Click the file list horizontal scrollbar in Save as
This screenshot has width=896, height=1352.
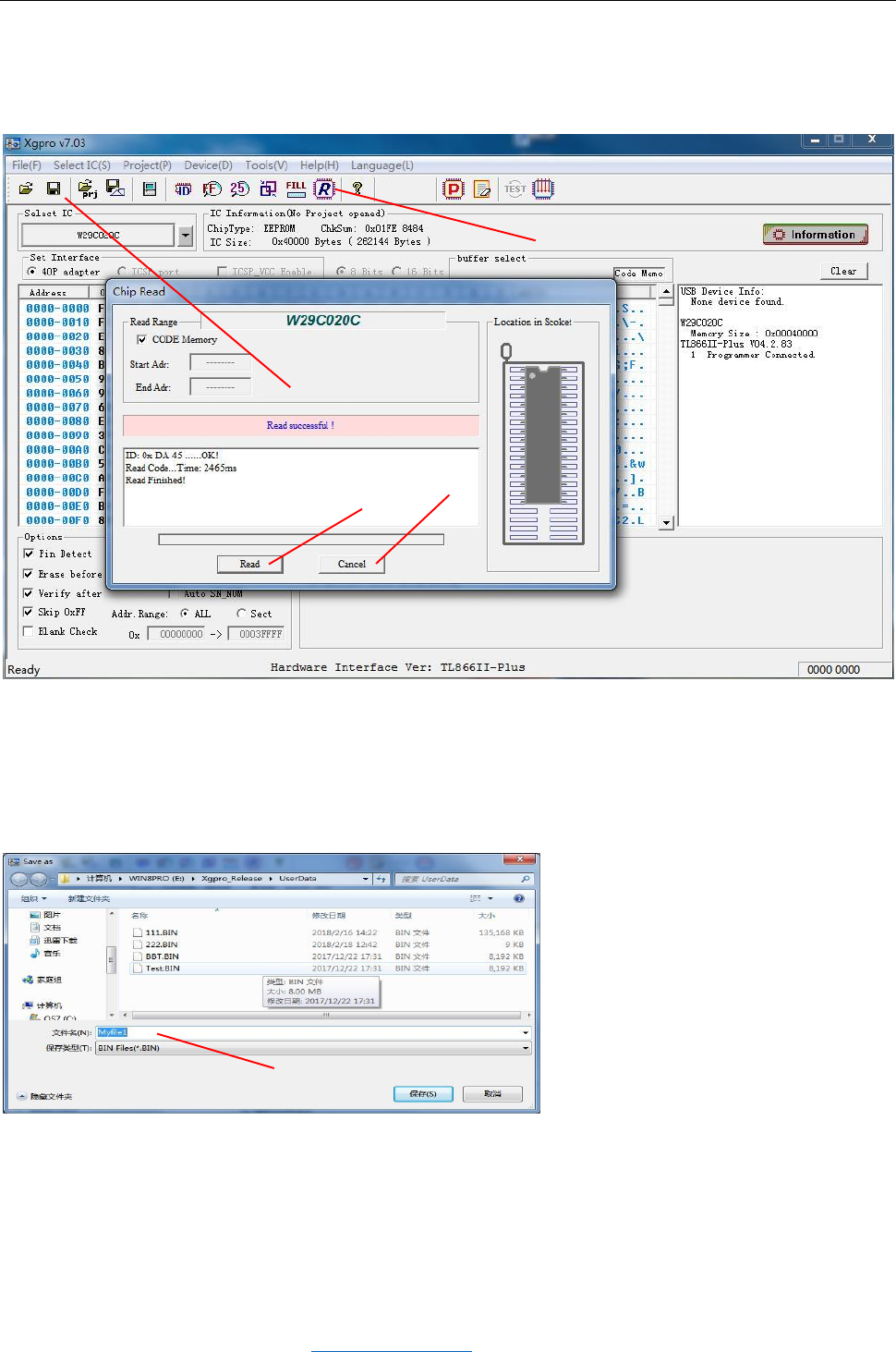pyautogui.click(x=326, y=1015)
